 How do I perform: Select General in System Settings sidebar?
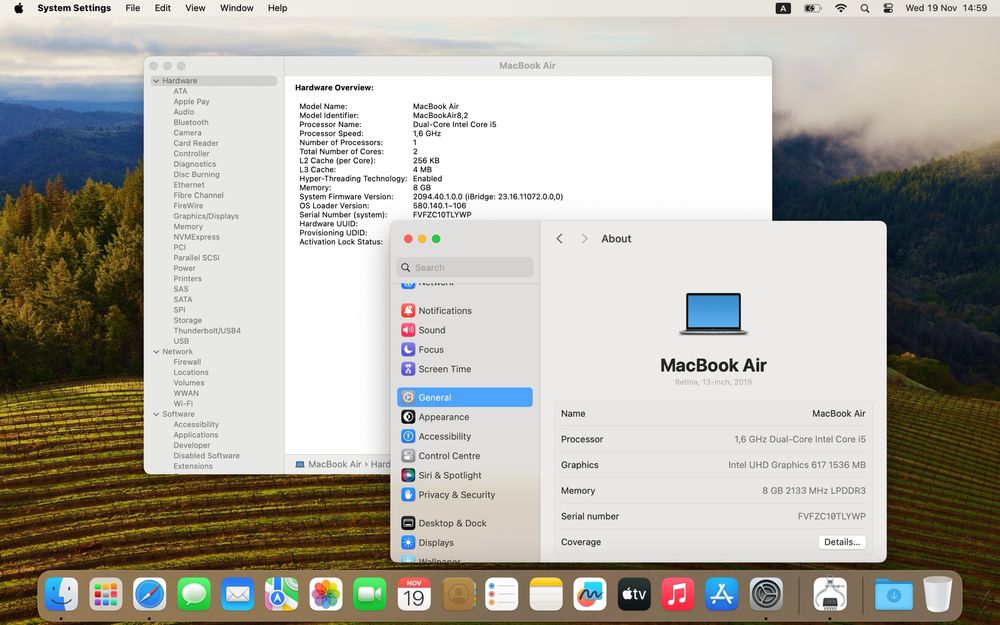click(464, 397)
